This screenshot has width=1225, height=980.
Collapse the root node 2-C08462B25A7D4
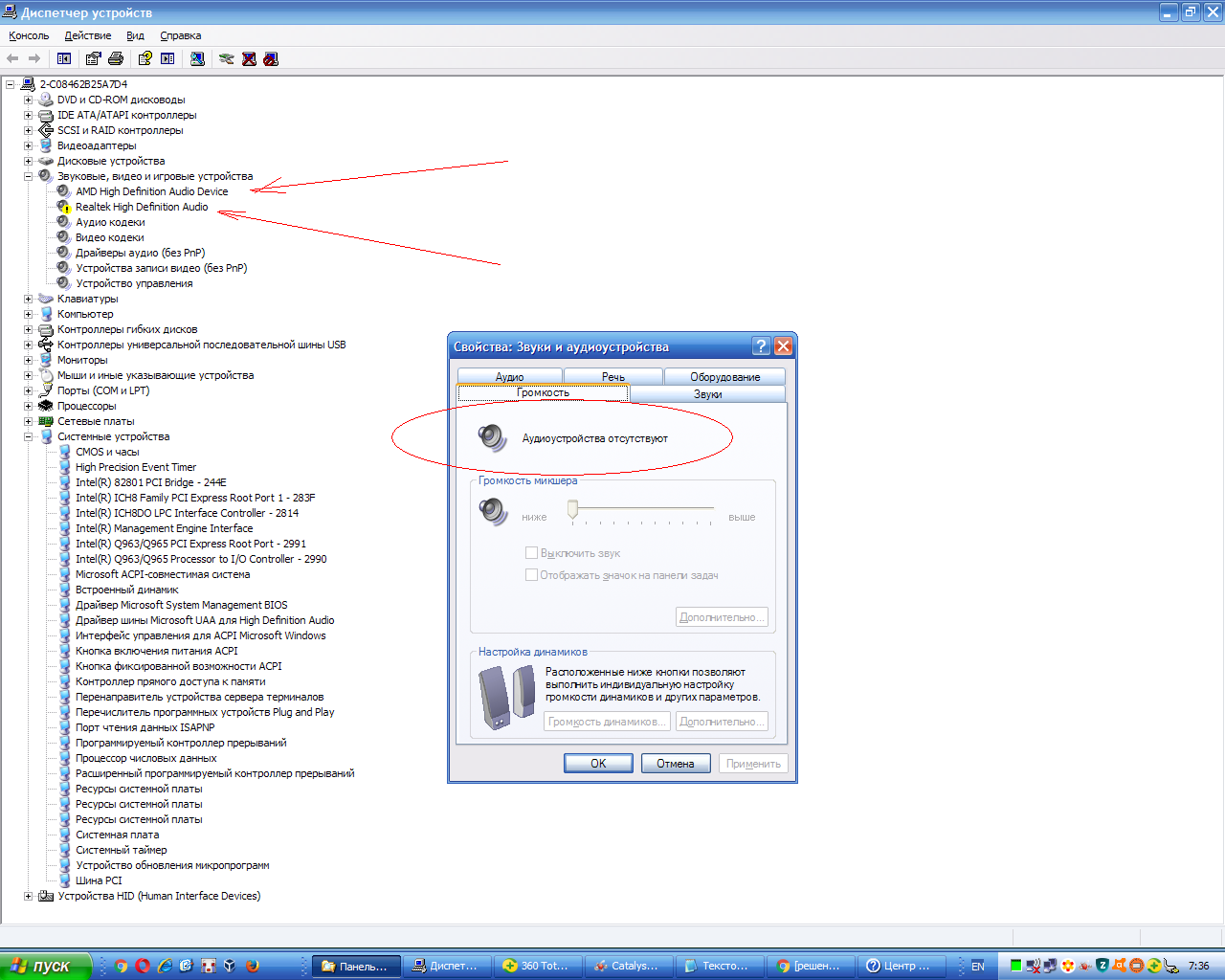pos(11,84)
